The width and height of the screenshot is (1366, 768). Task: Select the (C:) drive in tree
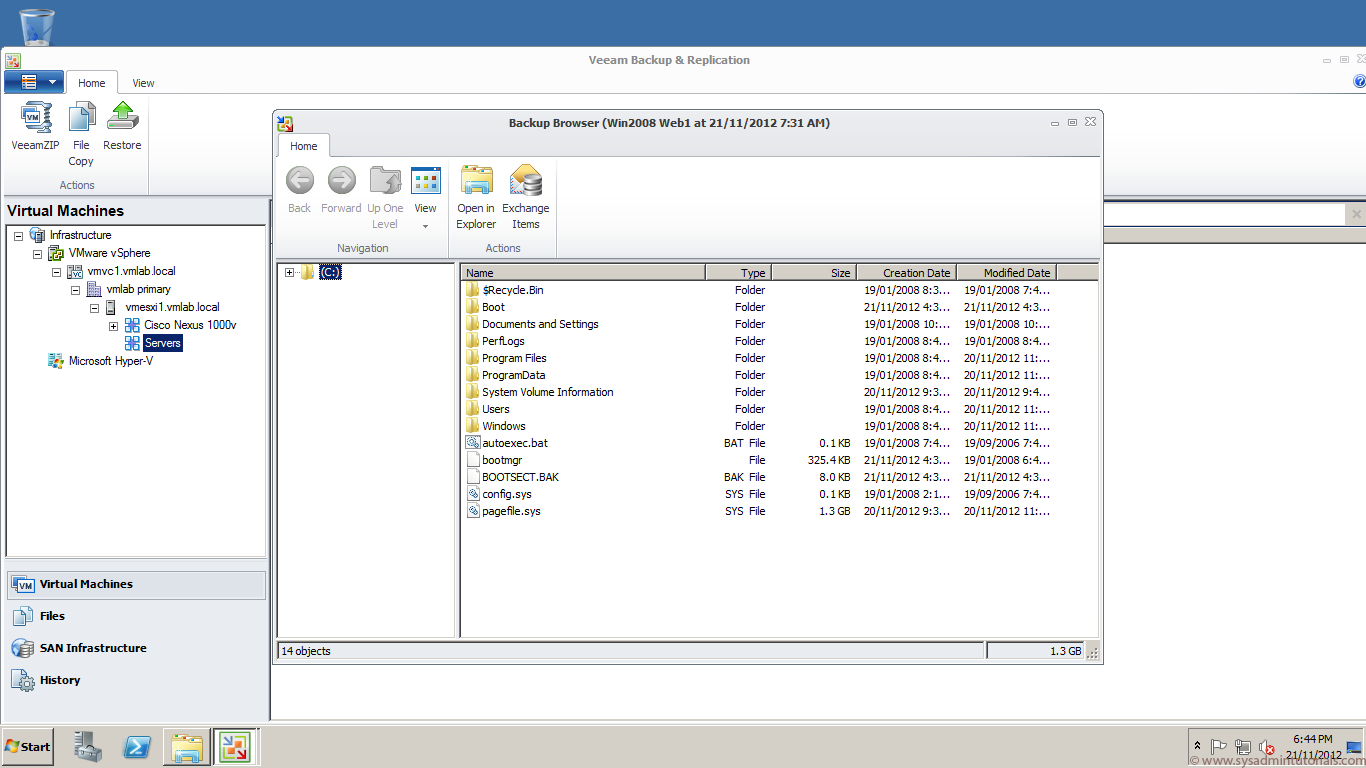click(x=330, y=272)
